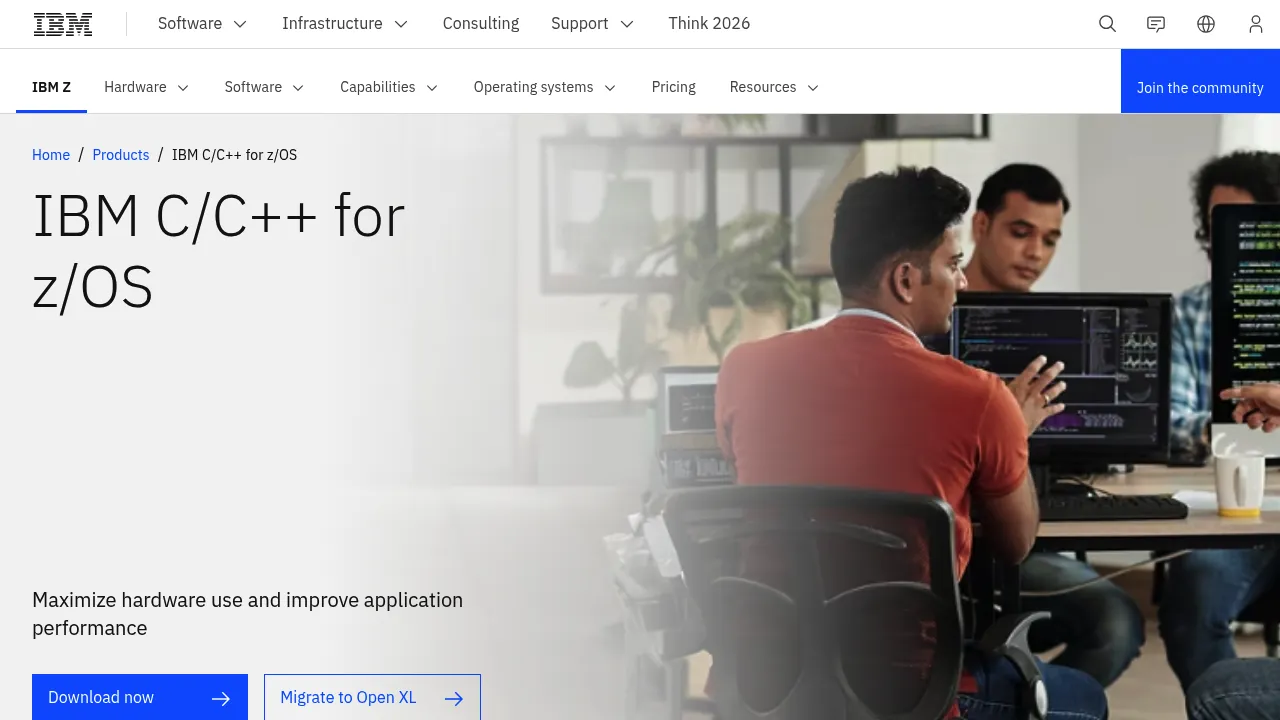This screenshot has width=1280, height=720.
Task: Open the Consulting menu item
Action: [481, 24]
